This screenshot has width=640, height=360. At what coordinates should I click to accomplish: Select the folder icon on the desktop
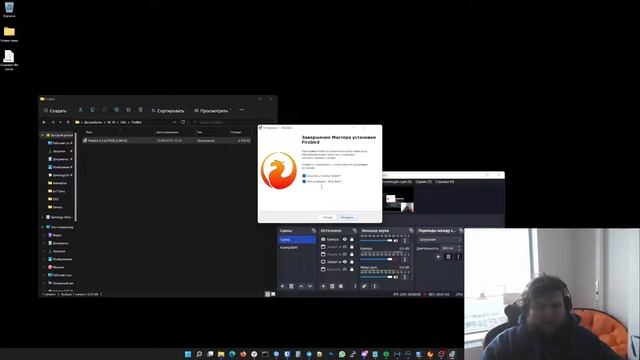pos(9,34)
